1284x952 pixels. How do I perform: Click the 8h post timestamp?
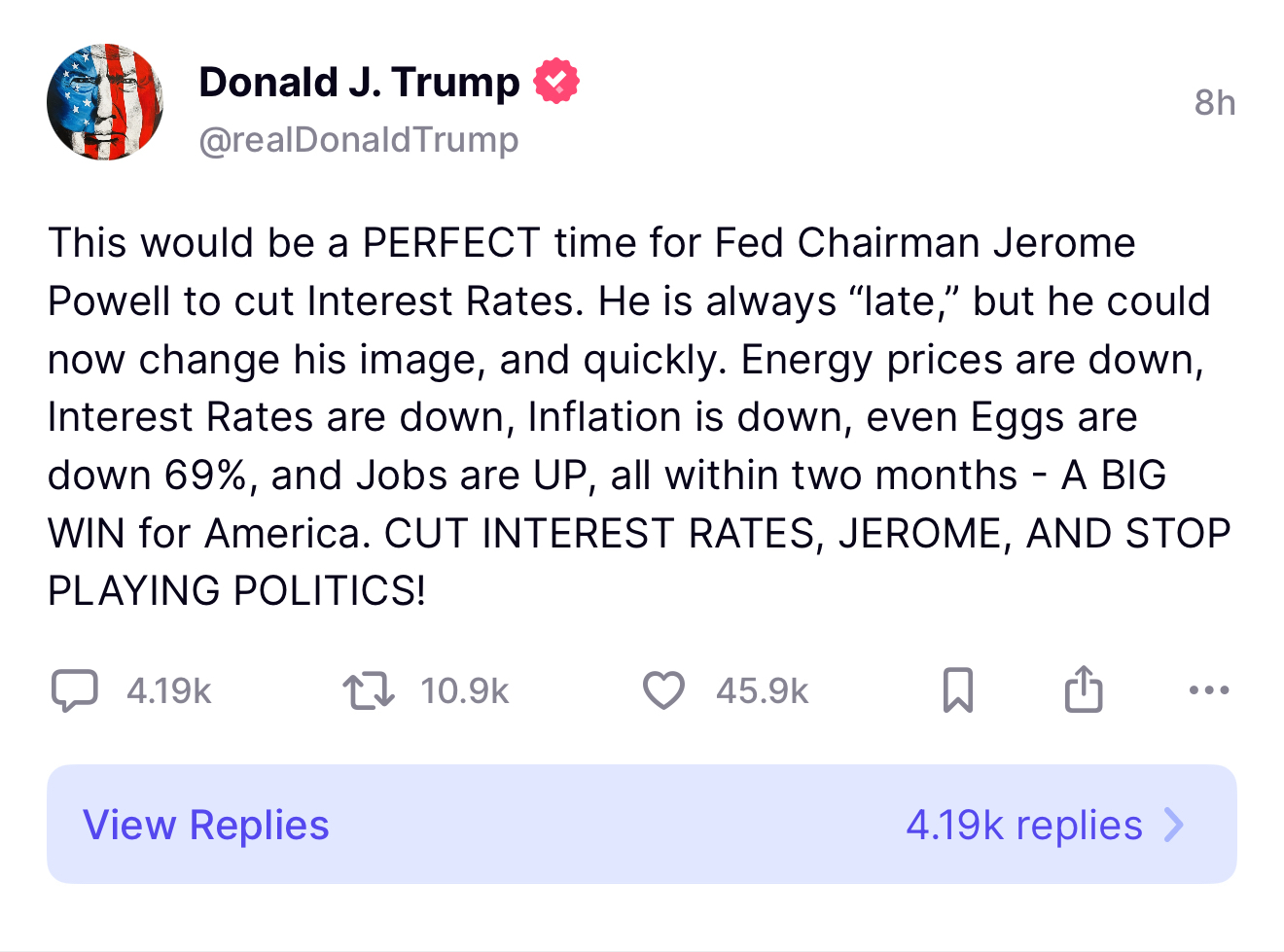(1215, 102)
